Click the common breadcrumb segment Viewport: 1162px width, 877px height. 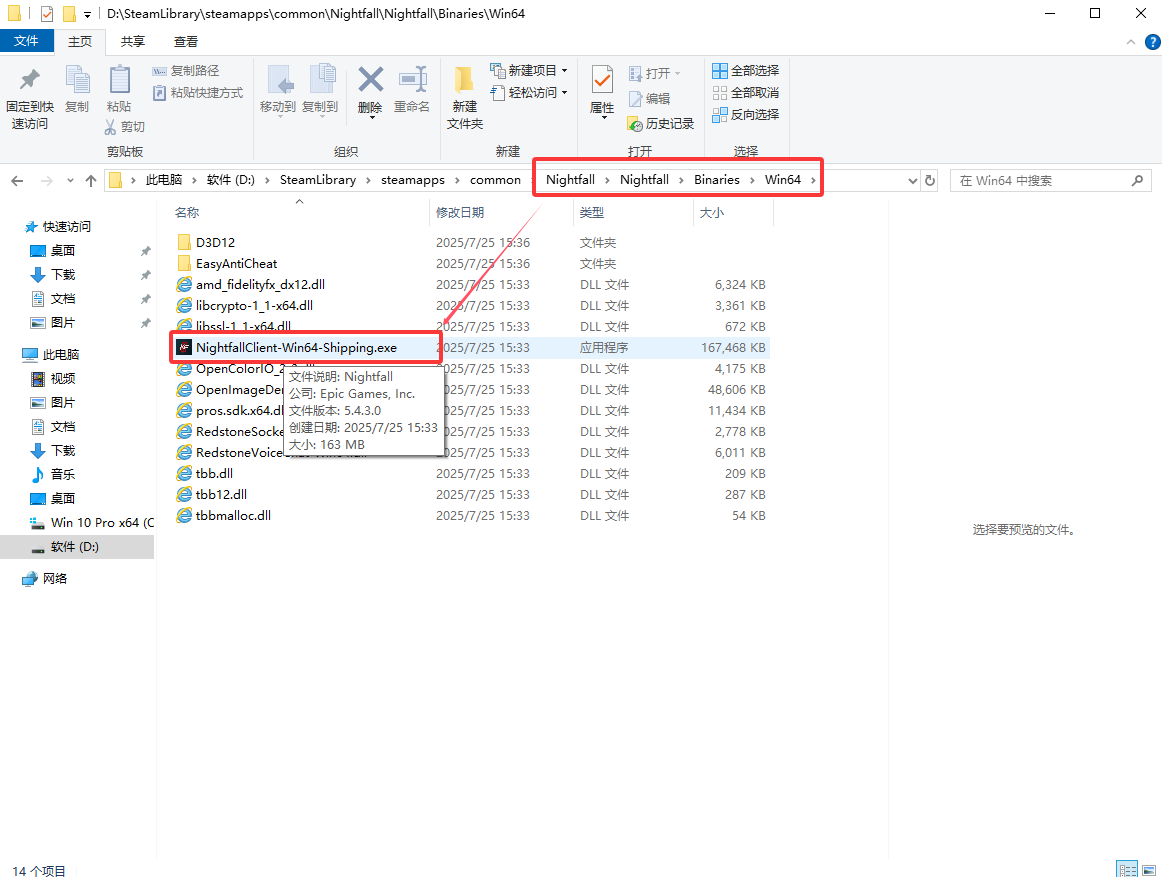(495, 180)
